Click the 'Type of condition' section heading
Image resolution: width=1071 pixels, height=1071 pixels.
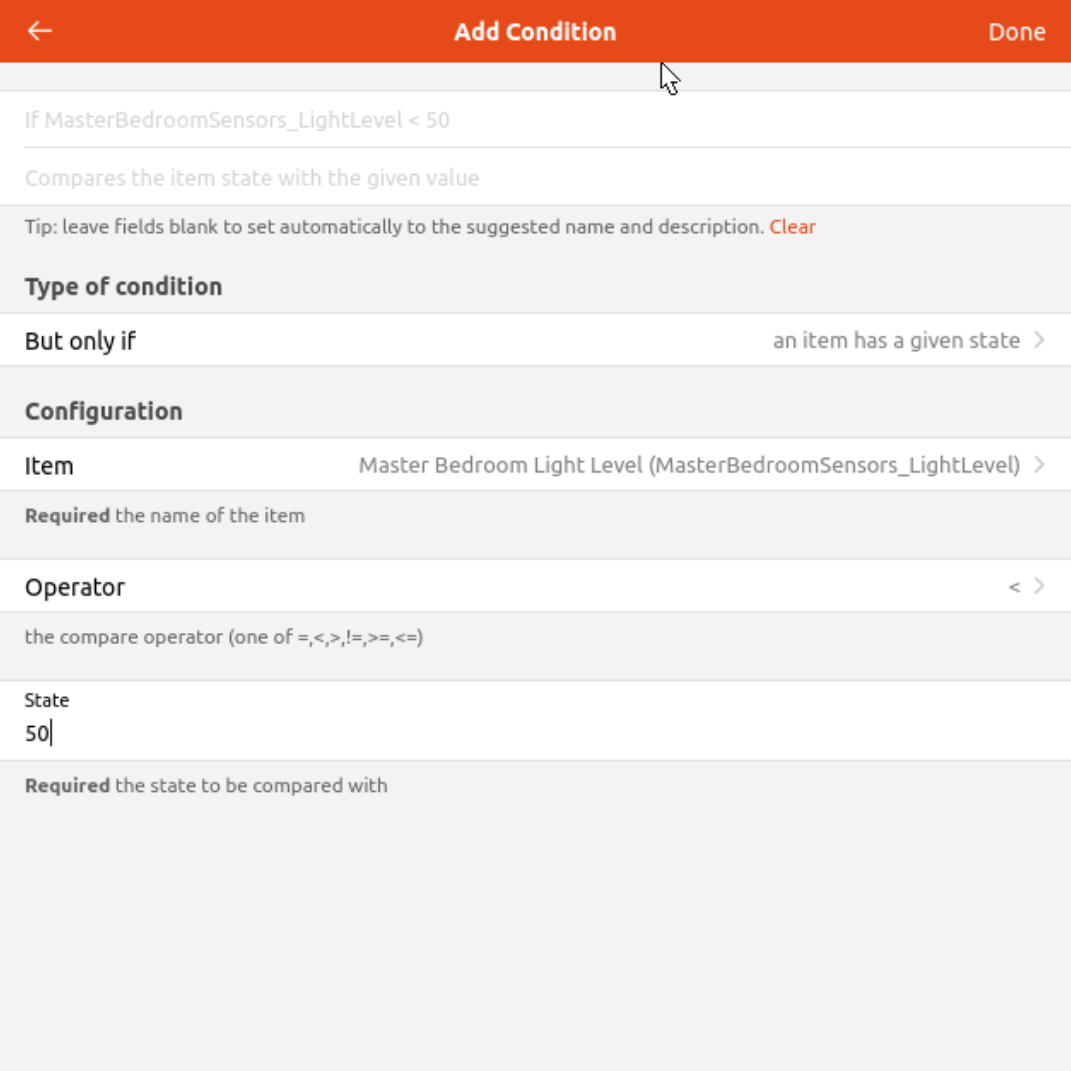[123, 287]
